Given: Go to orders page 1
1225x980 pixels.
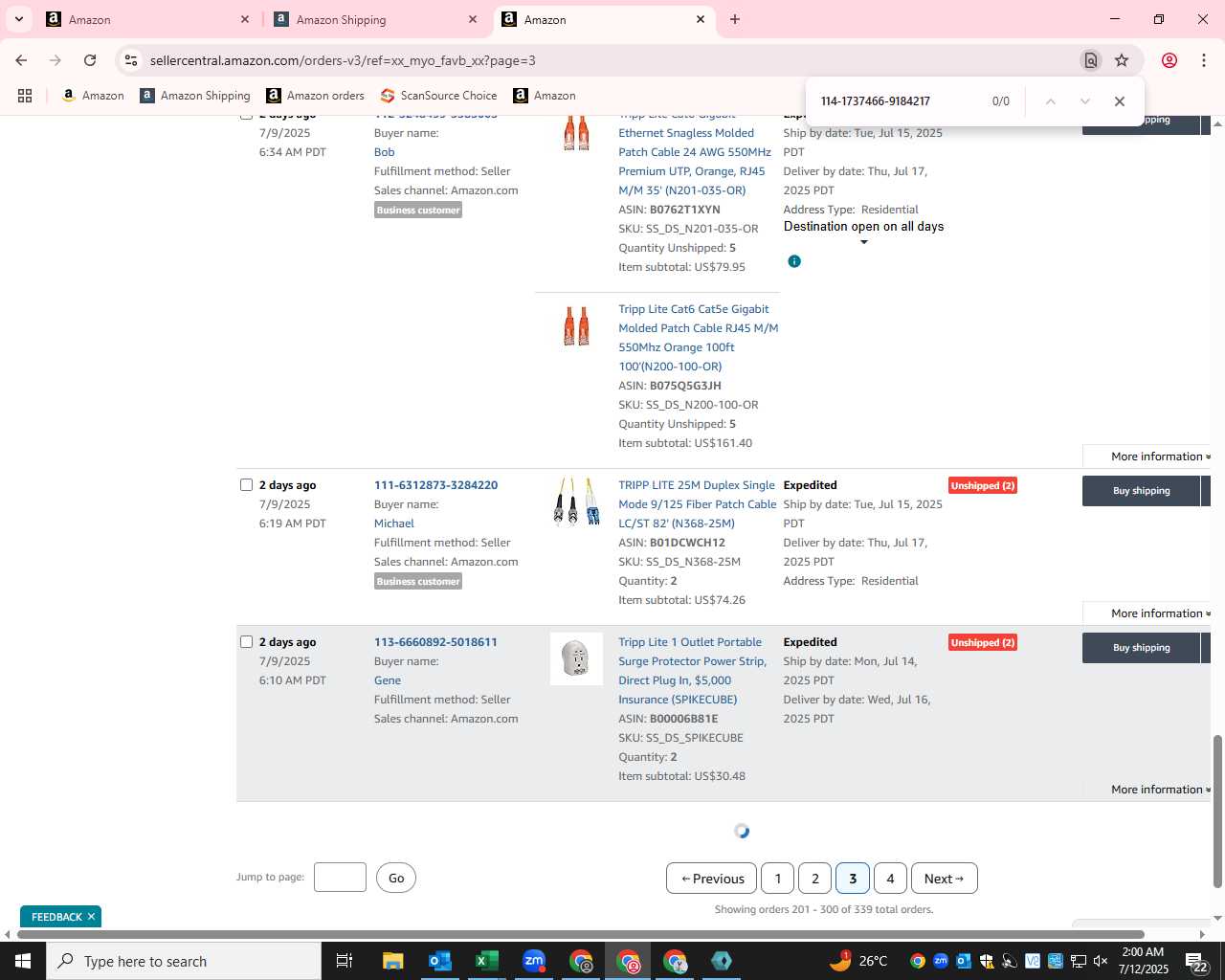Looking at the screenshot, I should pos(777,879).
